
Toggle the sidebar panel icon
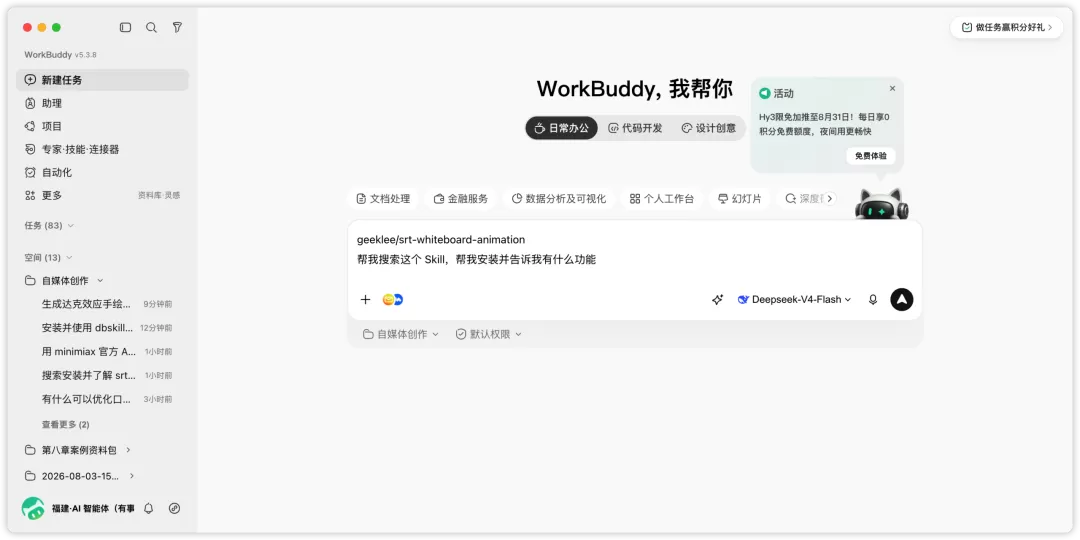(125, 28)
